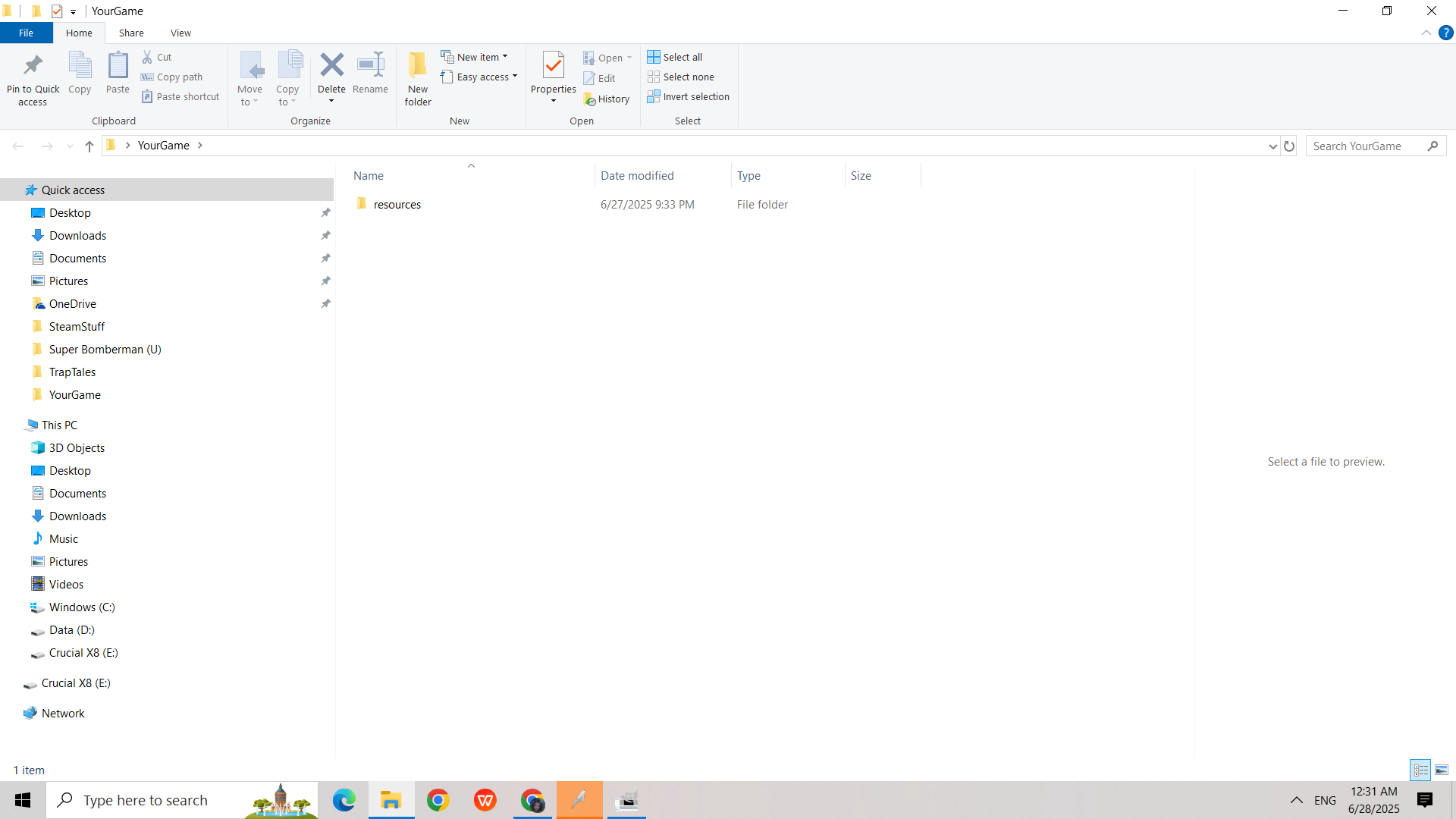1456x819 pixels.
Task: Click Select all
Action: pyautogui.click(x=675, y=57)
